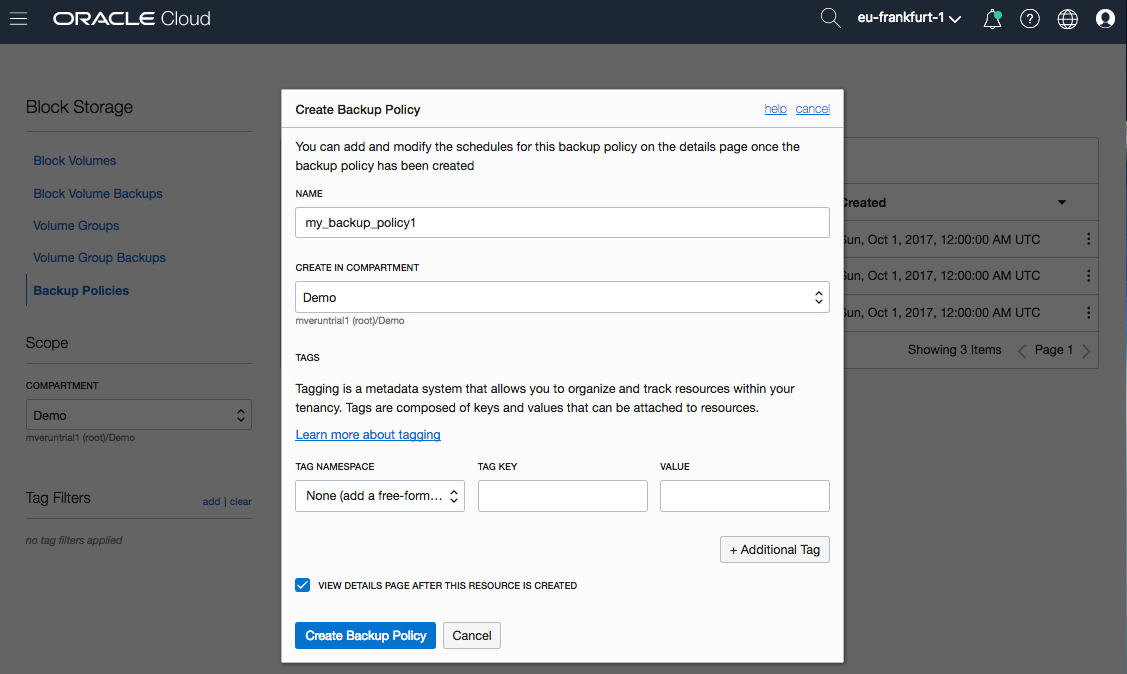Click cancel link in dialog header
The width and height of the screenshot is (1127, 674).
(x=813, y=109)
